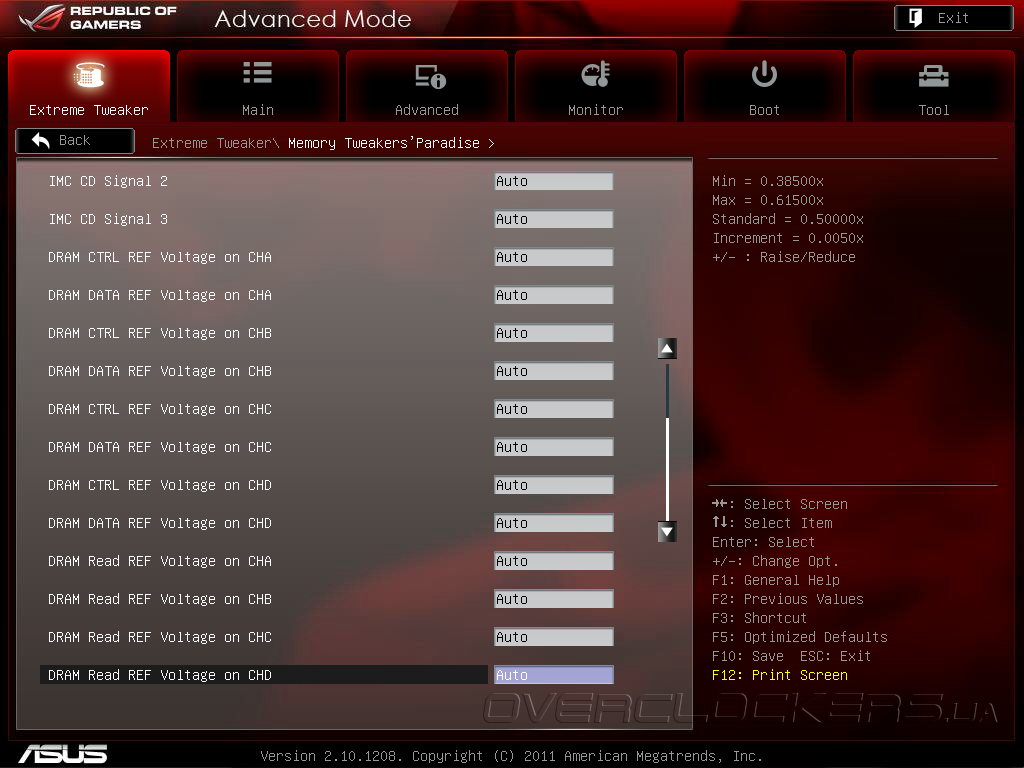Edit DRAM DATA REF Voltage on CHD value
The width and height of the screenshot is (1024, 768).
554,523
